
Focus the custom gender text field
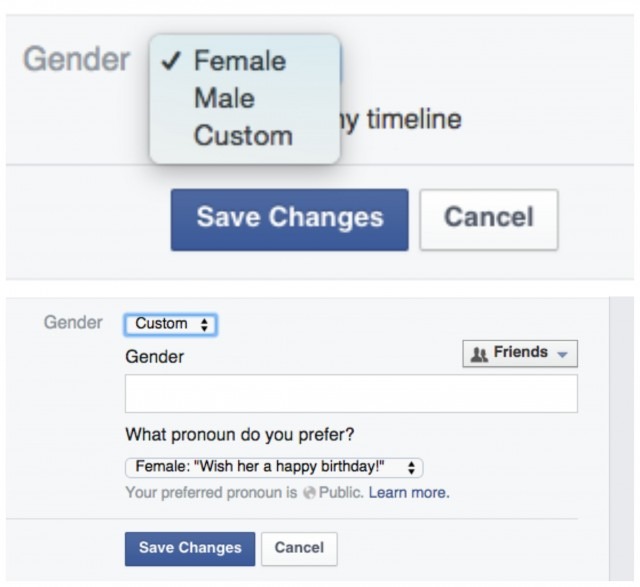pyautogui.click(x=351, y=394)
